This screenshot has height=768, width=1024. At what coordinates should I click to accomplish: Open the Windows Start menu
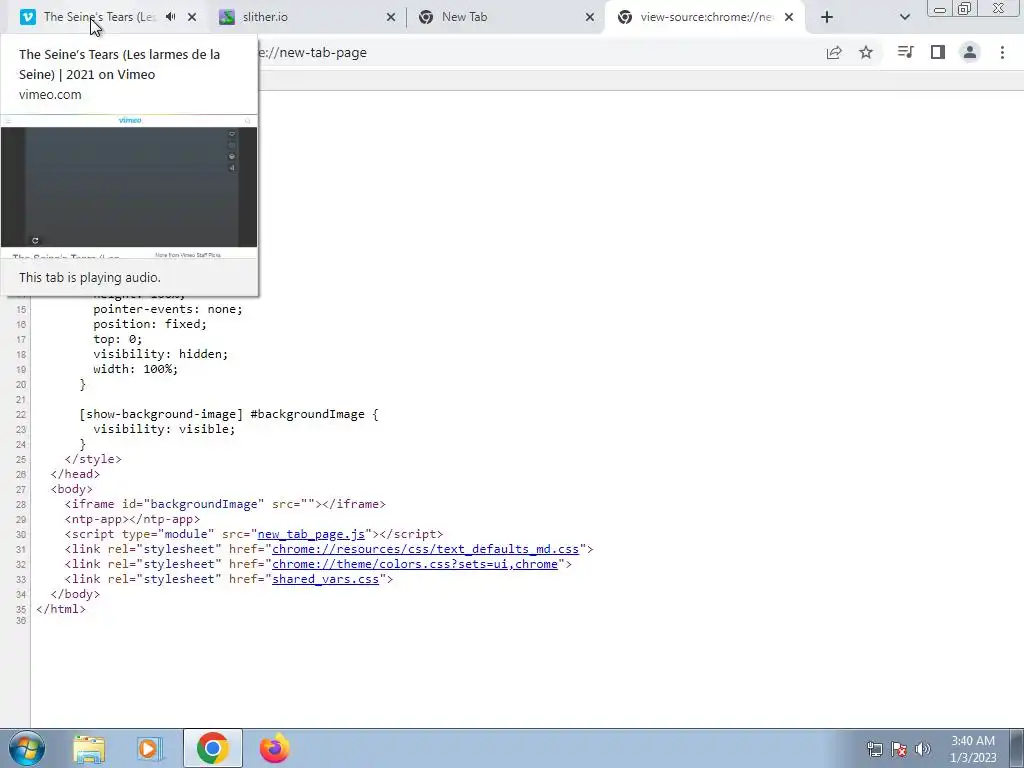point(26,748)
